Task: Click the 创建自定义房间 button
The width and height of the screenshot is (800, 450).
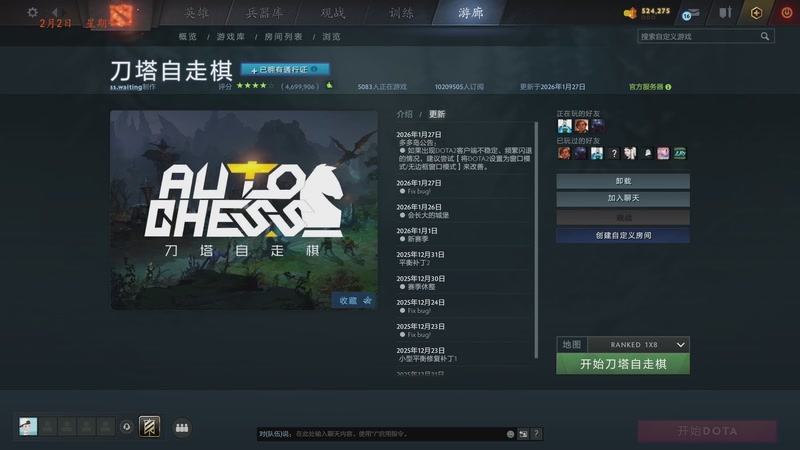Action: (x=623, y=235)
